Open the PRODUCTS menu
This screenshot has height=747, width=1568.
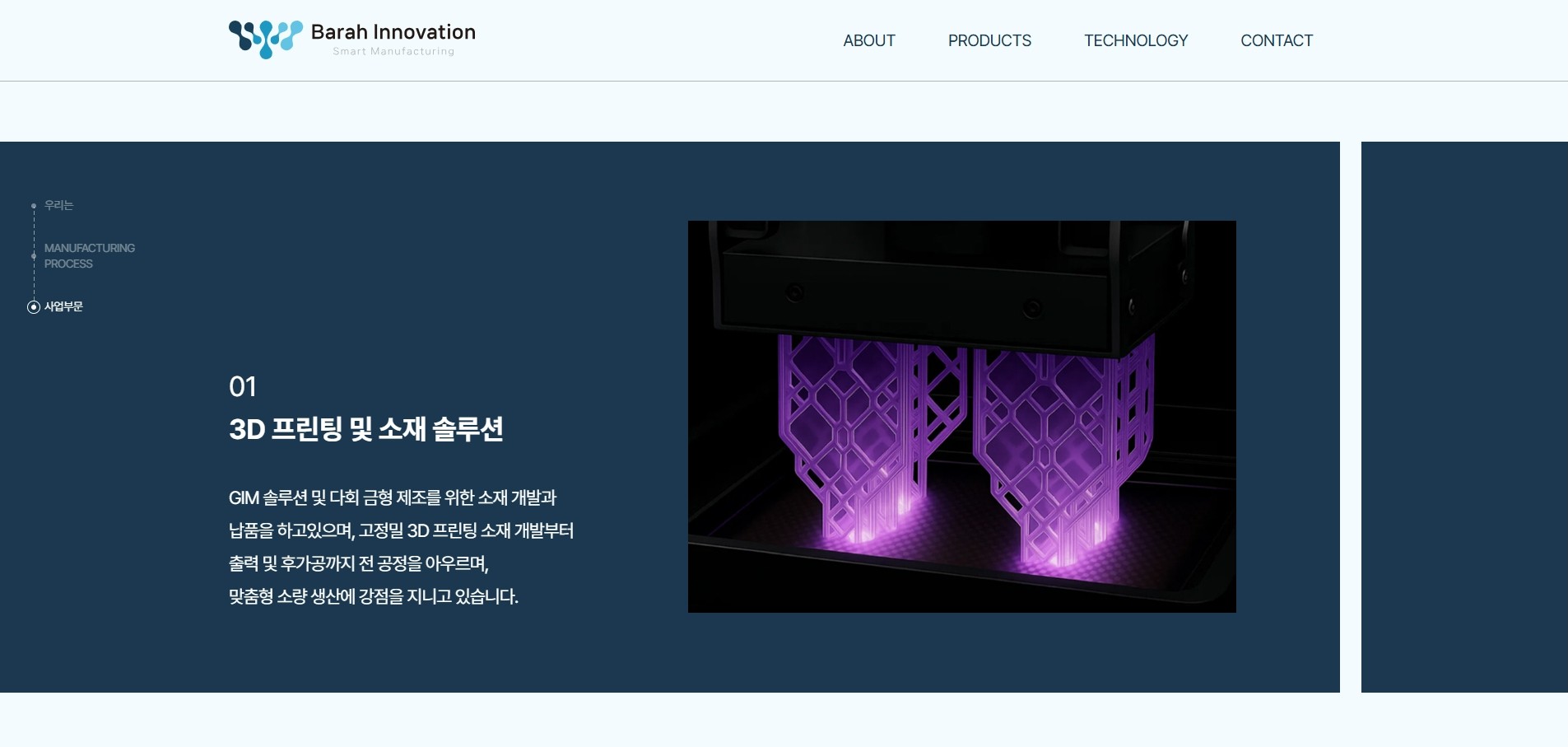989,40
